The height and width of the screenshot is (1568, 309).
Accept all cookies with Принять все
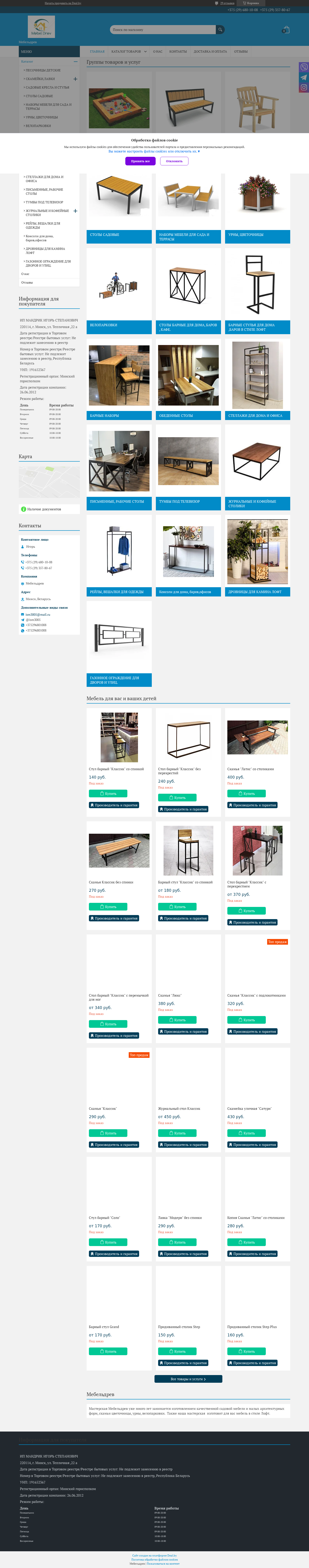click(x=140, y=161)
